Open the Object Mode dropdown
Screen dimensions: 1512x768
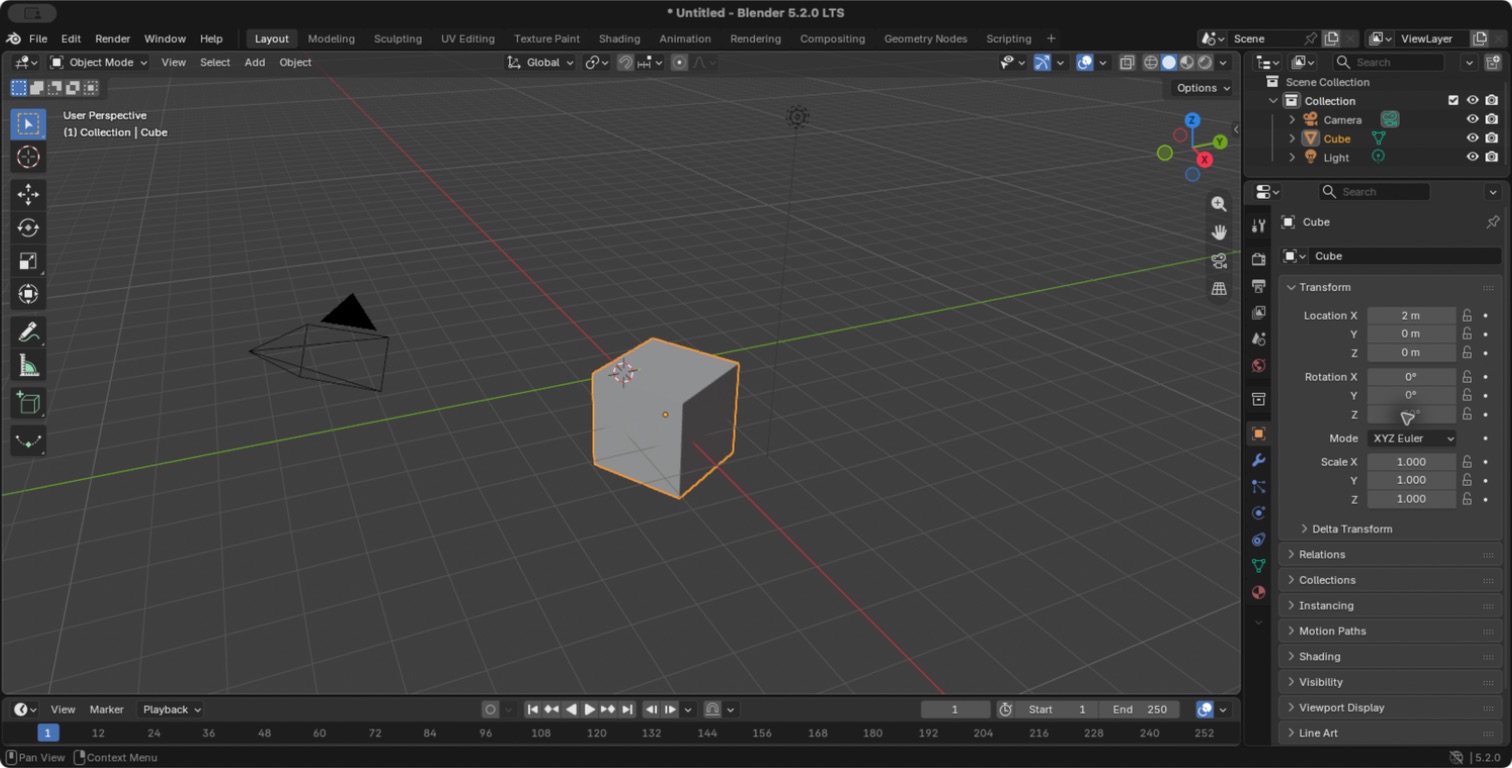pos(98,62)
